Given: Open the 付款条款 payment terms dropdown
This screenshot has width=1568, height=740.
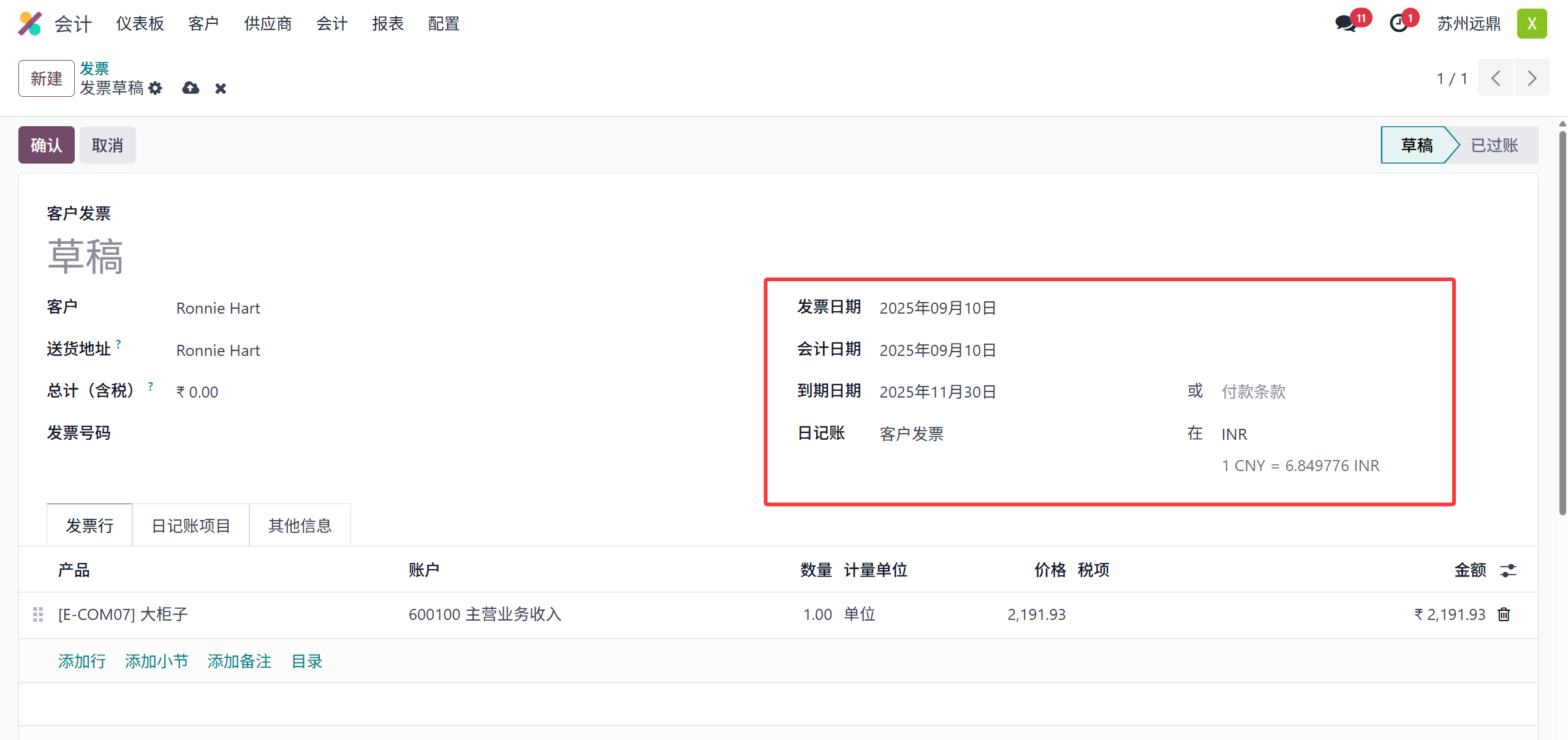Looking at the screenshot, I should 1253,391.
